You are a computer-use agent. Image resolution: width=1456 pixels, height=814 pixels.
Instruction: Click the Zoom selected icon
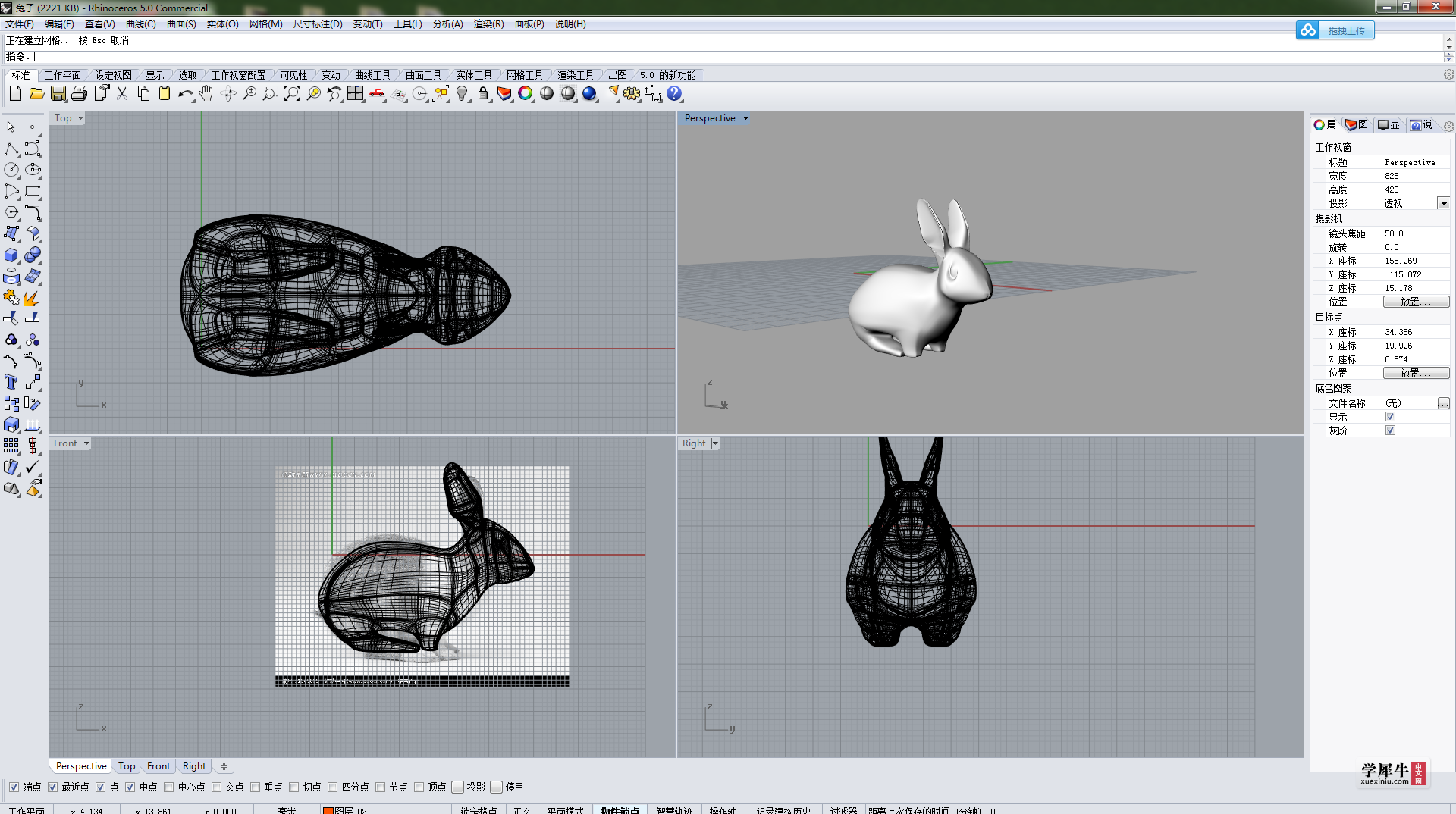(313, 94)
